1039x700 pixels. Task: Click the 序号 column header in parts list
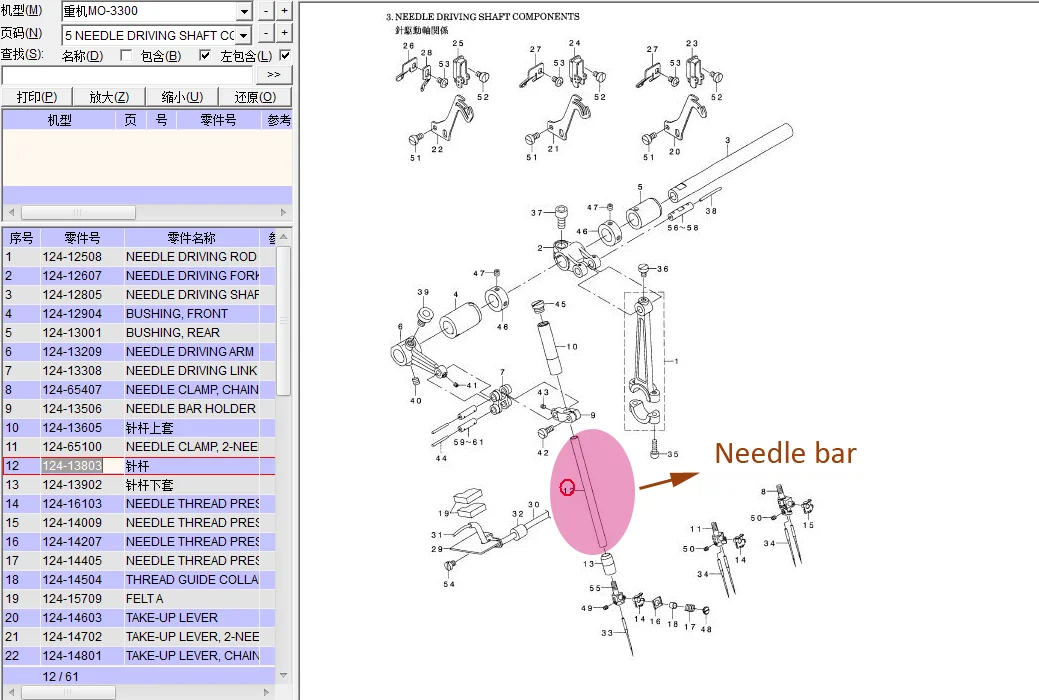(x=21, y=238)
